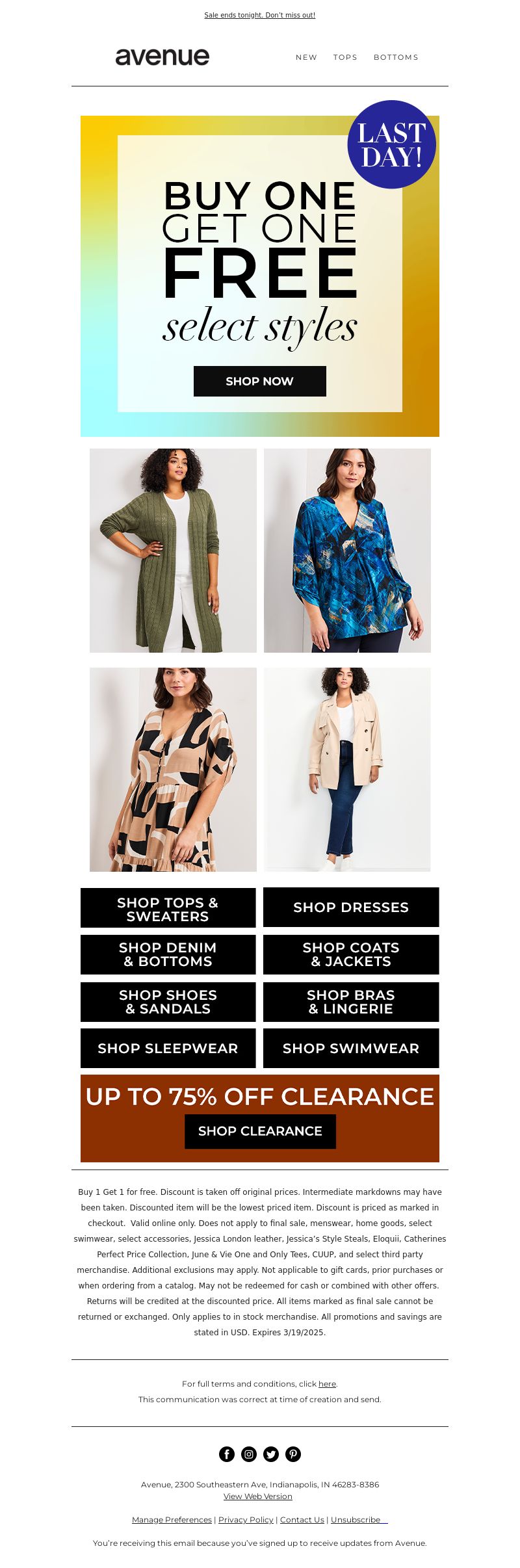Select Shop Coats & Jackets
520x1568 pixels.
(351, 954)
